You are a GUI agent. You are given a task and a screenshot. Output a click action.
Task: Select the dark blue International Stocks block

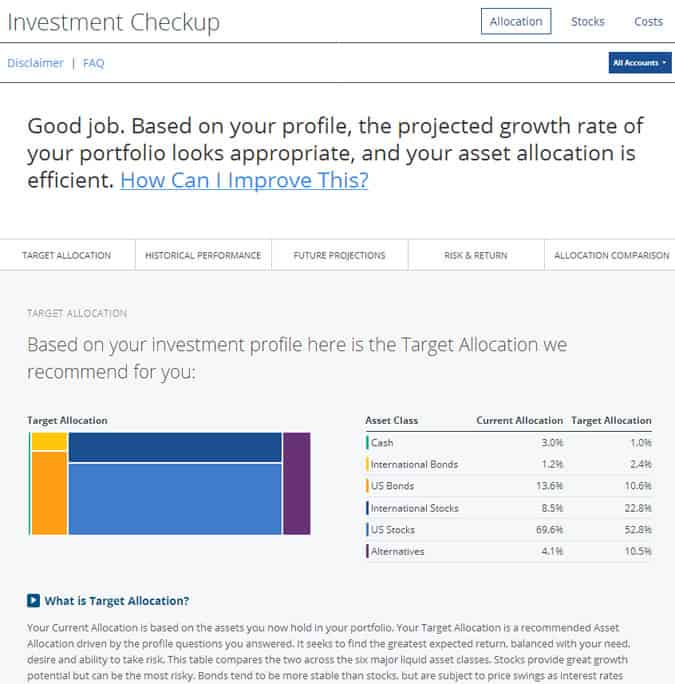(x=175, y=447)
